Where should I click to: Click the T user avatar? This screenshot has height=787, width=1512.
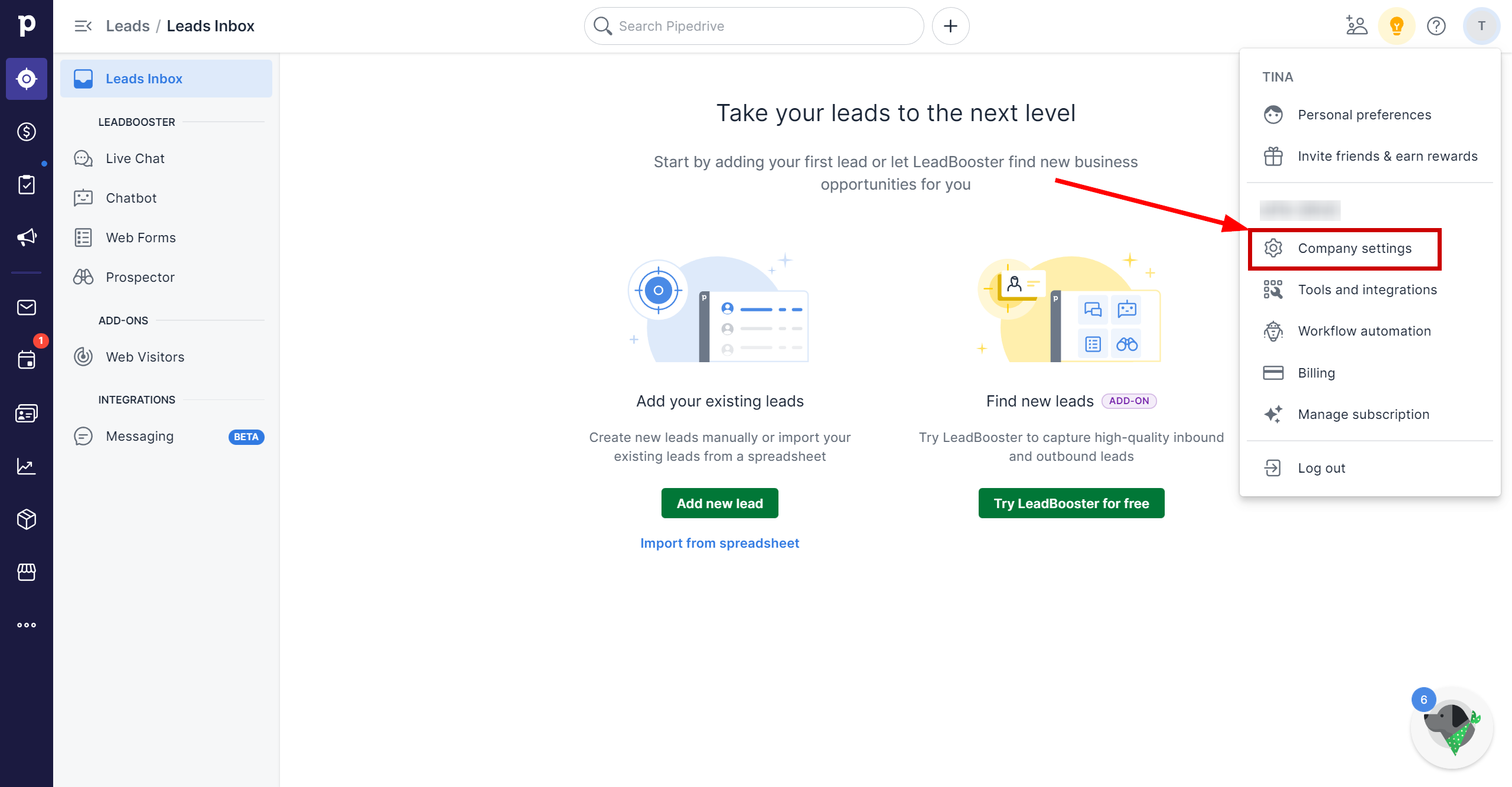[x=1481, y=26]
